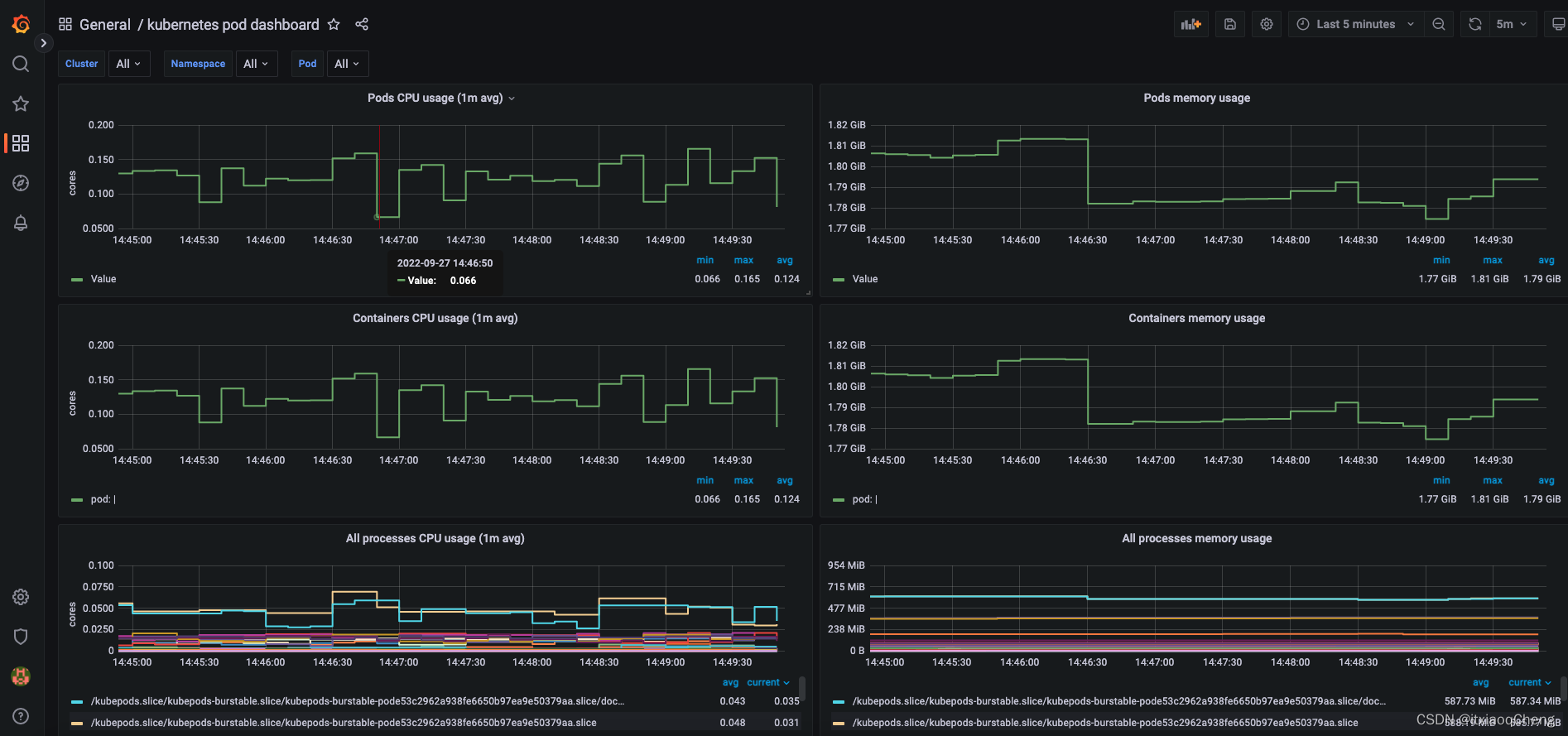Viewport: 1568px width, 736px height.
Task: Open the Alerting bell icon
Action: [21, 223]
